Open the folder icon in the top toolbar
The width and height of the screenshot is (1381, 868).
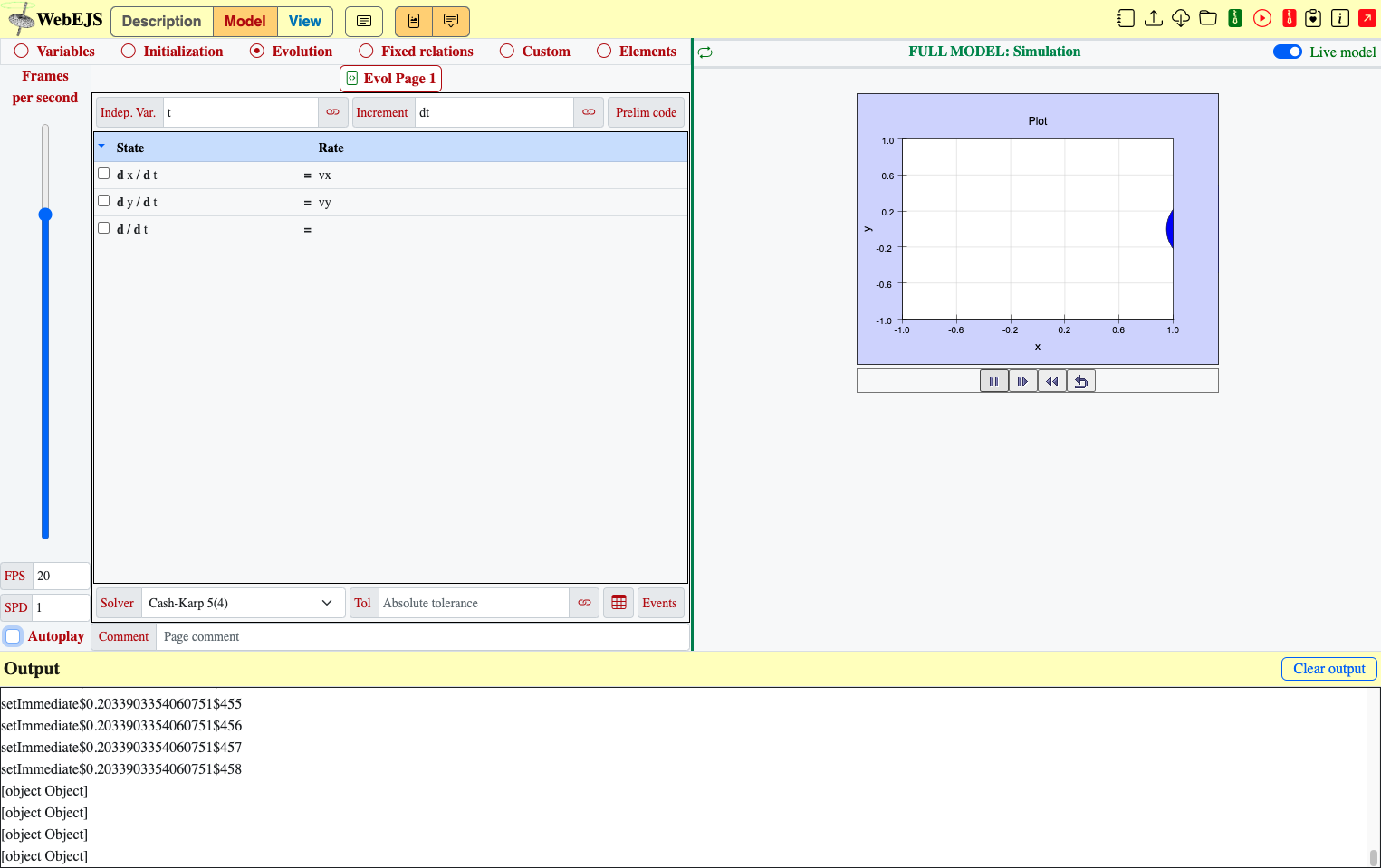1208,18
